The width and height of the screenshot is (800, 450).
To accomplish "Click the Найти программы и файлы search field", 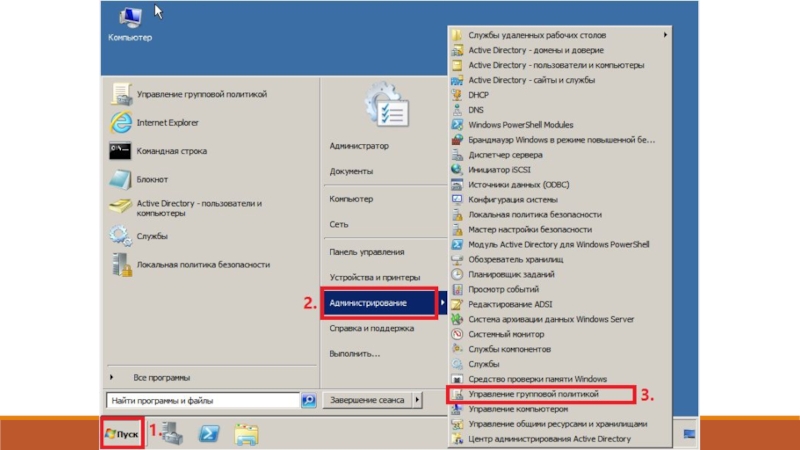I will (x=203, y=401).
